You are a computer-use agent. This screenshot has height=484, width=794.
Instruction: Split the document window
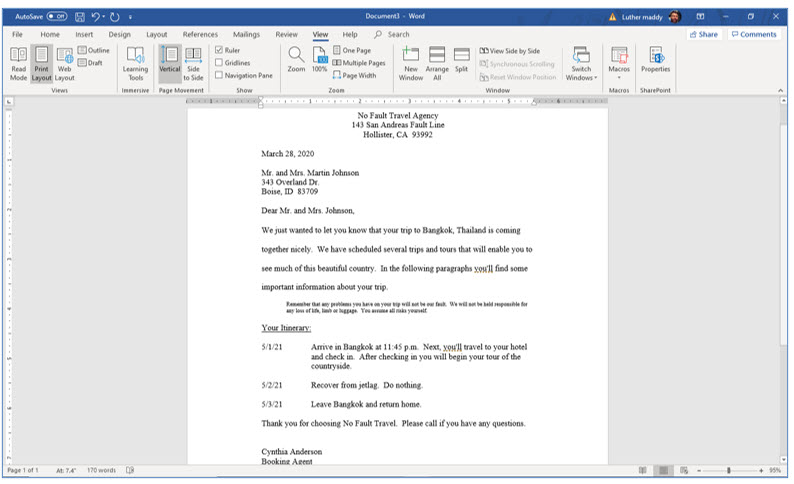coord(461,60)
